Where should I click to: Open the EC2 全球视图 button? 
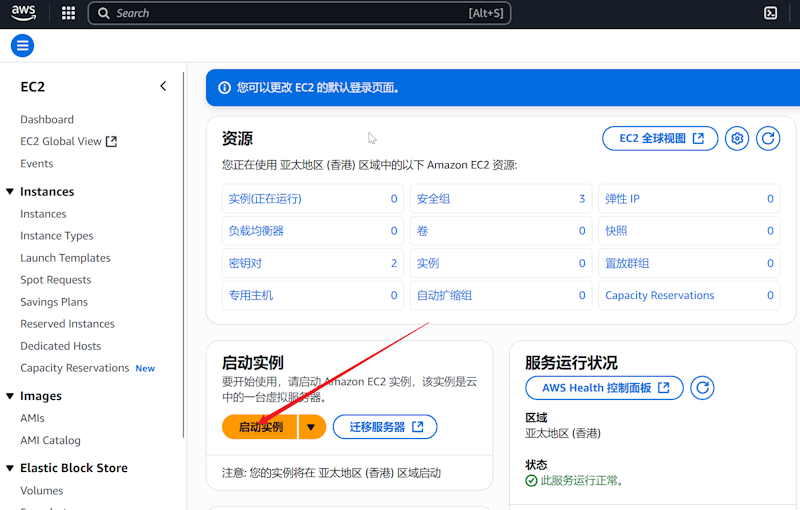click(x=660, y=139)
